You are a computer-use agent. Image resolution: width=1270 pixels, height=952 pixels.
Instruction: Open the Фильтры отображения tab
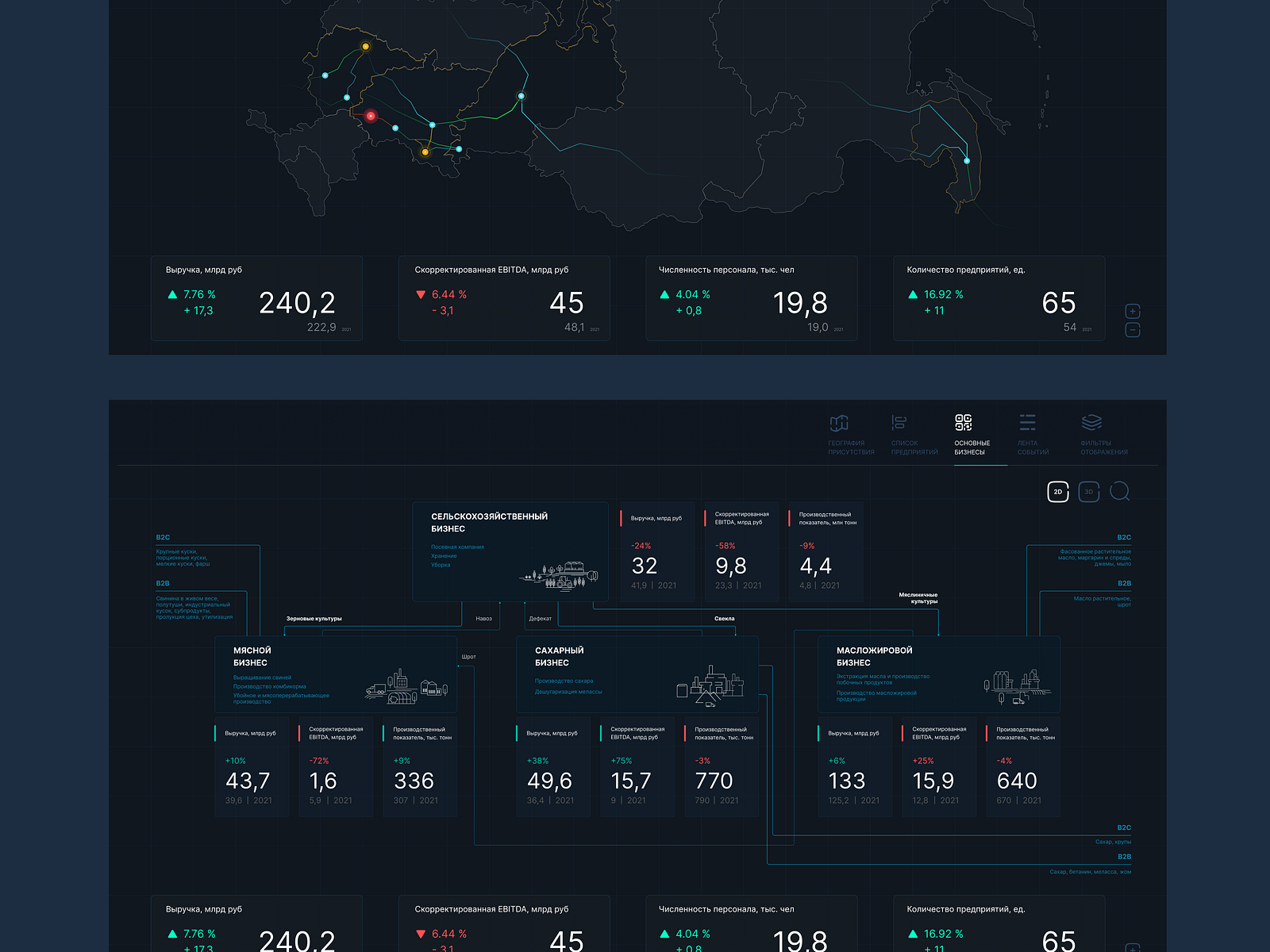point(1103,436)
